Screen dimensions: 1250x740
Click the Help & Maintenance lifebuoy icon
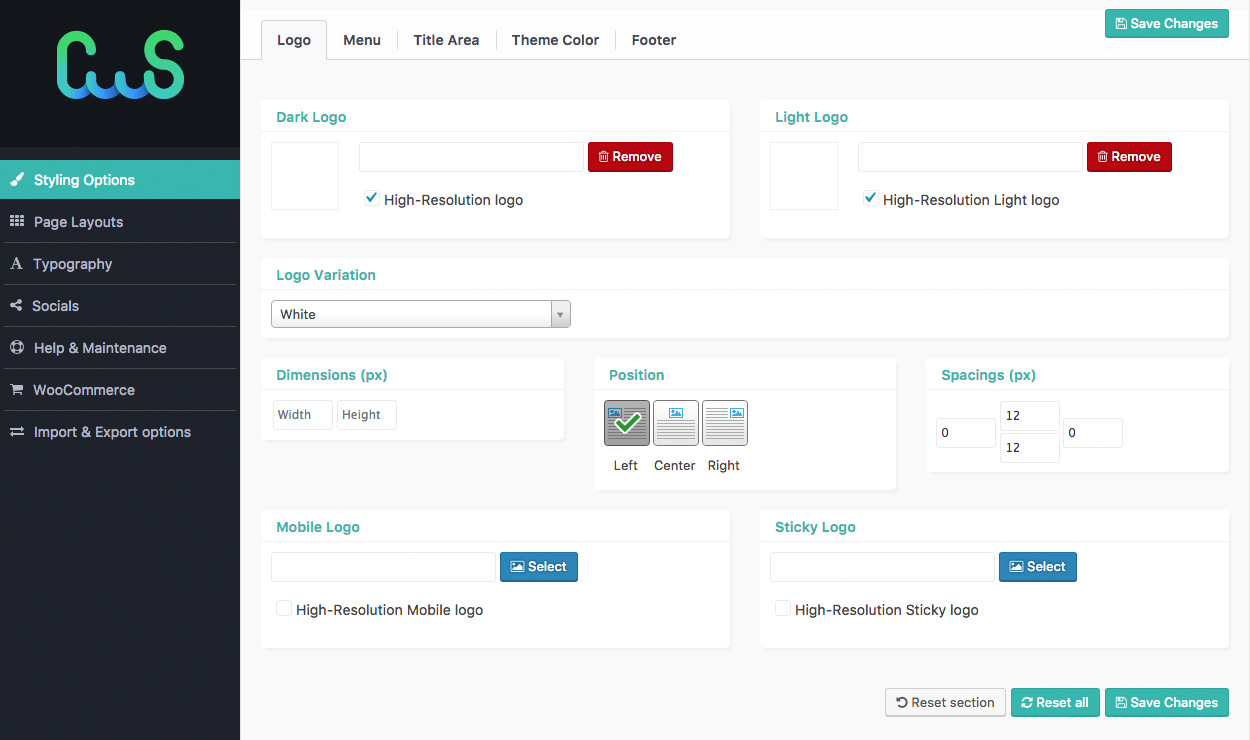(17, 347)
